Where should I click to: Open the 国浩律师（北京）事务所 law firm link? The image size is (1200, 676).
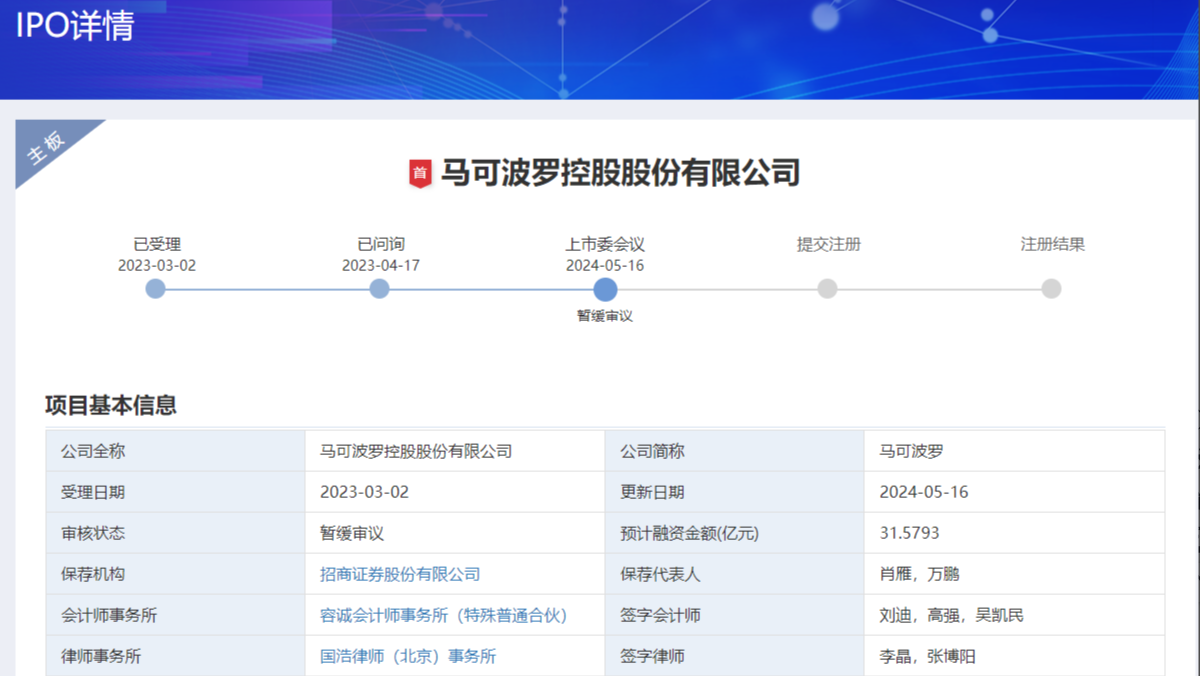pos(408,656)
